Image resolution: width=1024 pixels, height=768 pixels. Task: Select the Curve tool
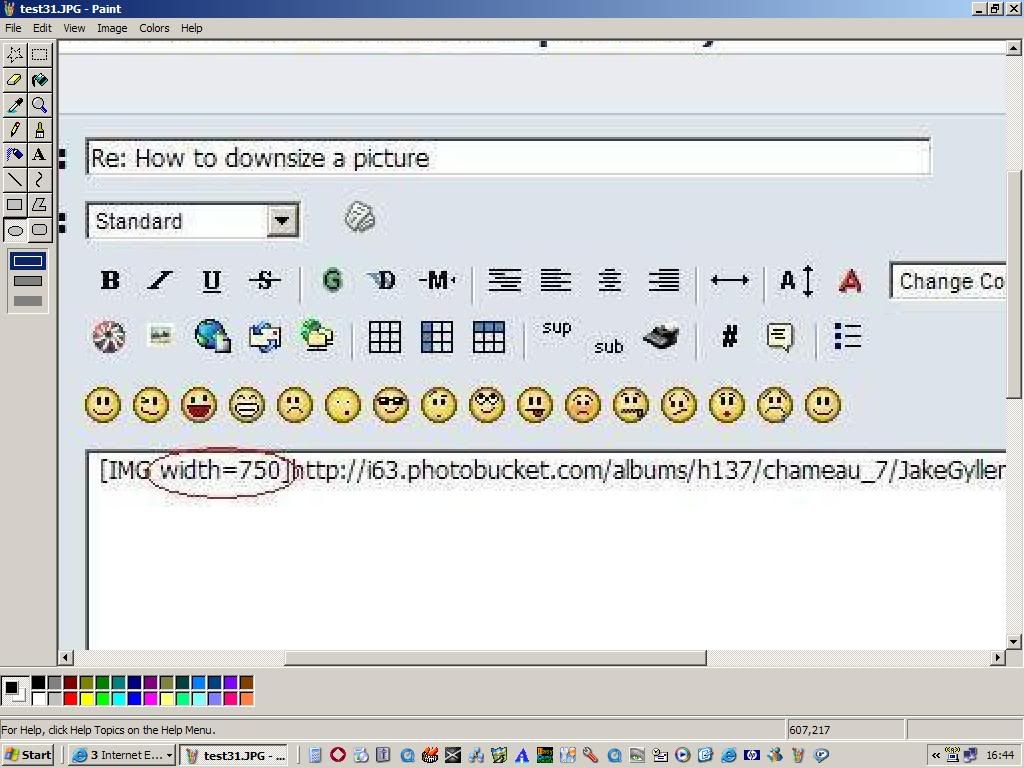point(39,180)
